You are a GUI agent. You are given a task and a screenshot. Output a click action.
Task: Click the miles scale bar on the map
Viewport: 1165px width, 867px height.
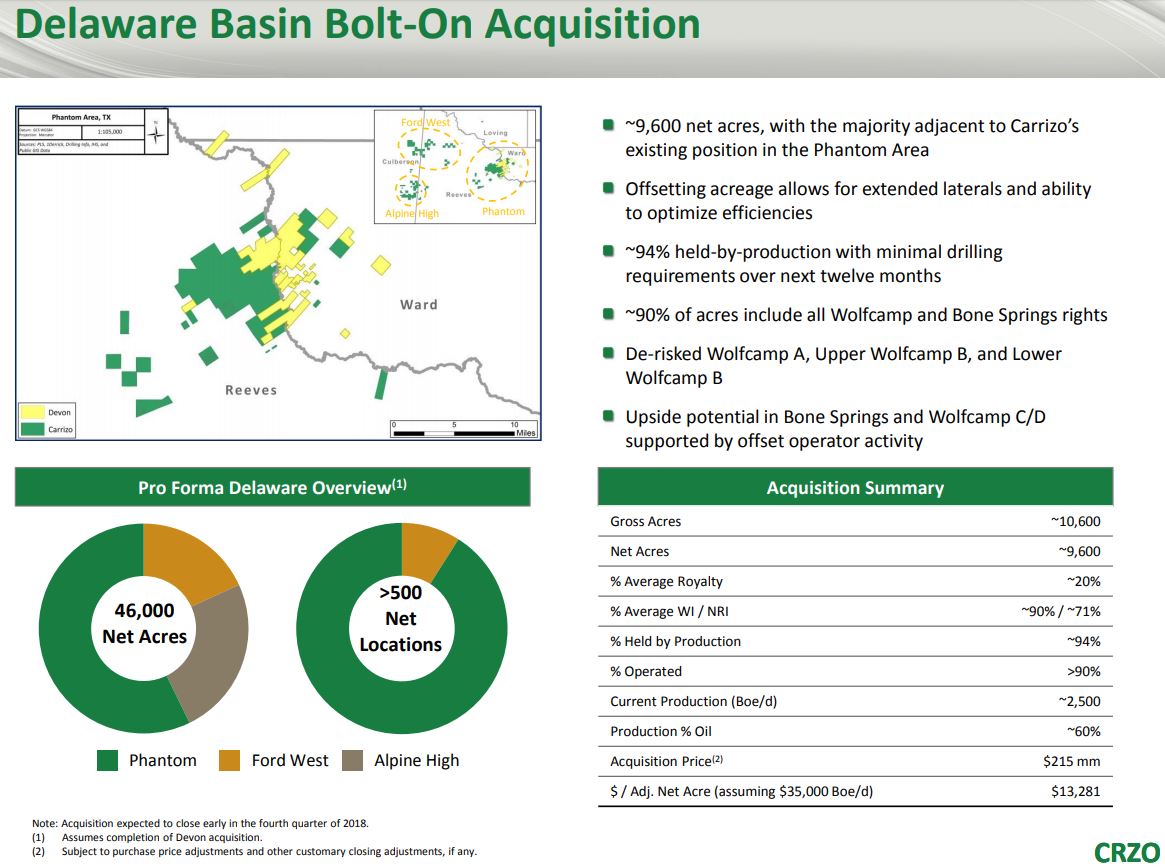click(x=464, y=430)
